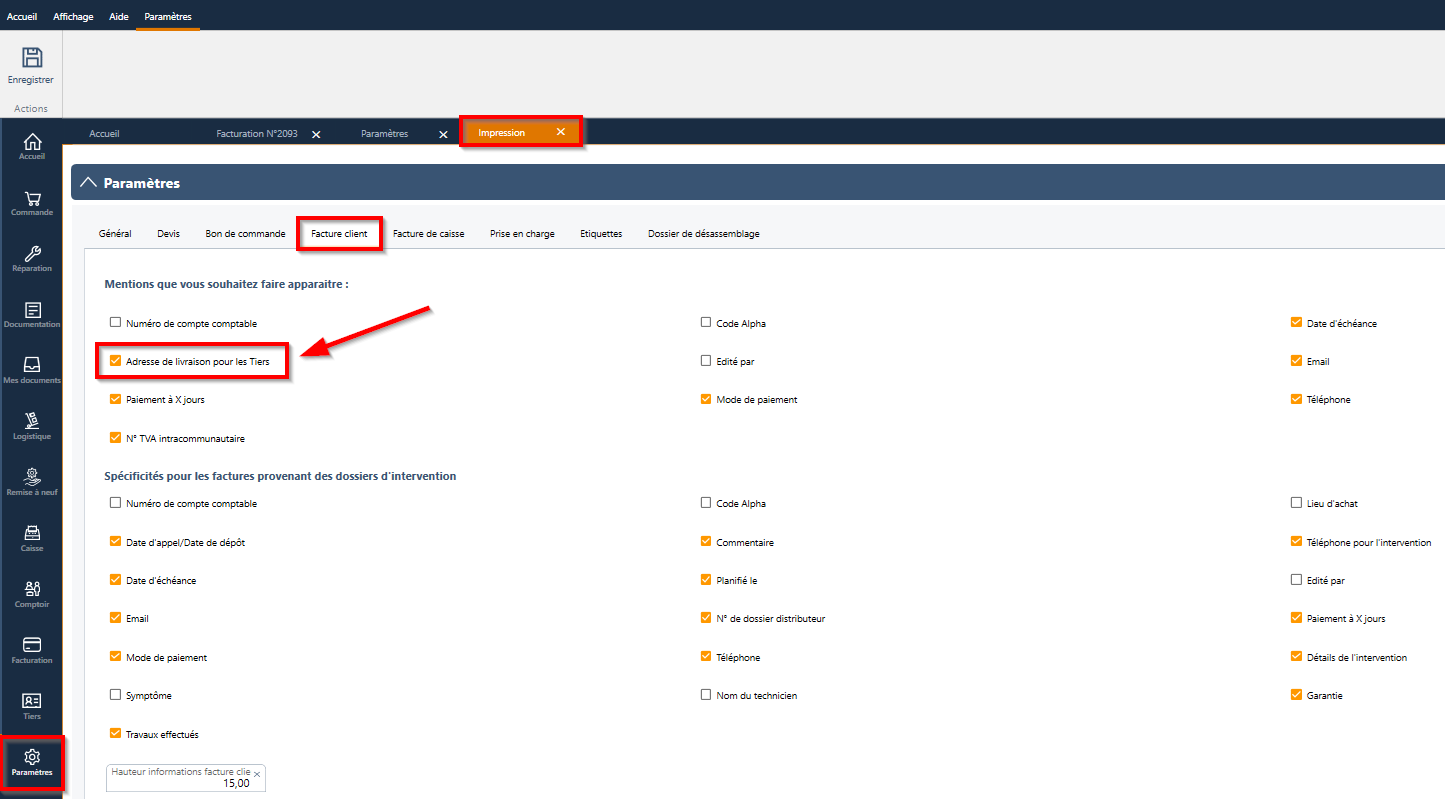The height and width of the screenshot is (799, 1445).
Task: Uncheck Adresse de livraison pour les Tiers
Action: [116, 360]
